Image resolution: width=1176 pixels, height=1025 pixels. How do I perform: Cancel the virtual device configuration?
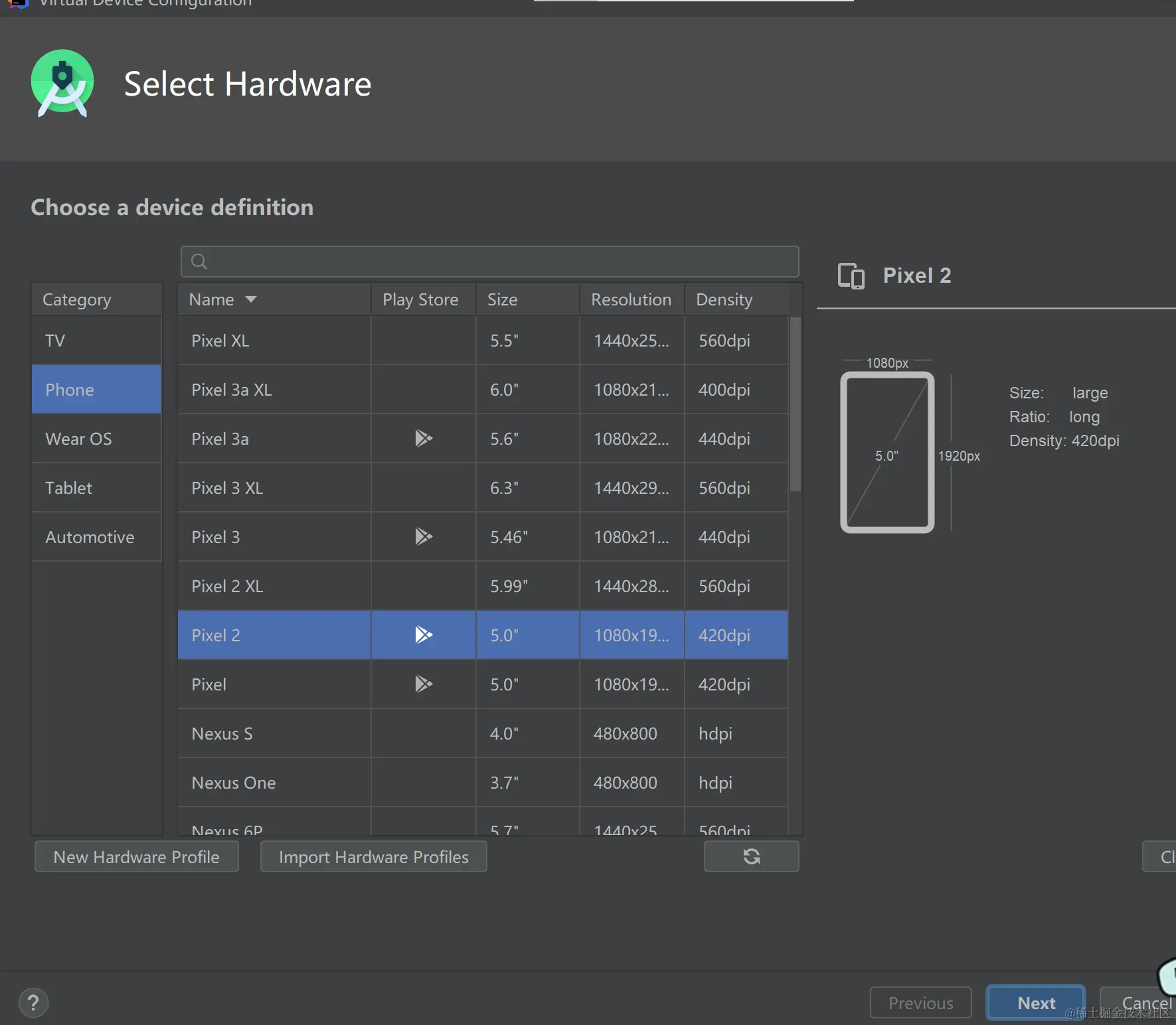pos(1138,1002)
